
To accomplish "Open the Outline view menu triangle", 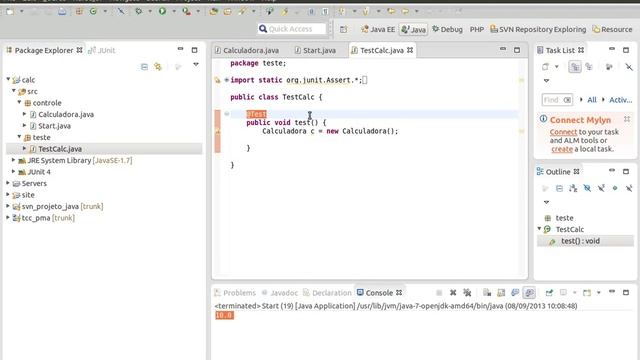I will point(547,202).
